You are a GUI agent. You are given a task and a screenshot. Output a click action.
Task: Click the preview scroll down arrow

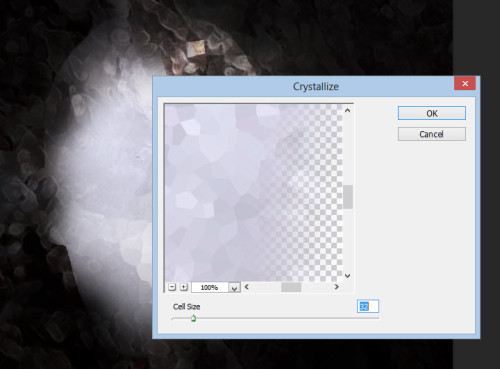347,276
